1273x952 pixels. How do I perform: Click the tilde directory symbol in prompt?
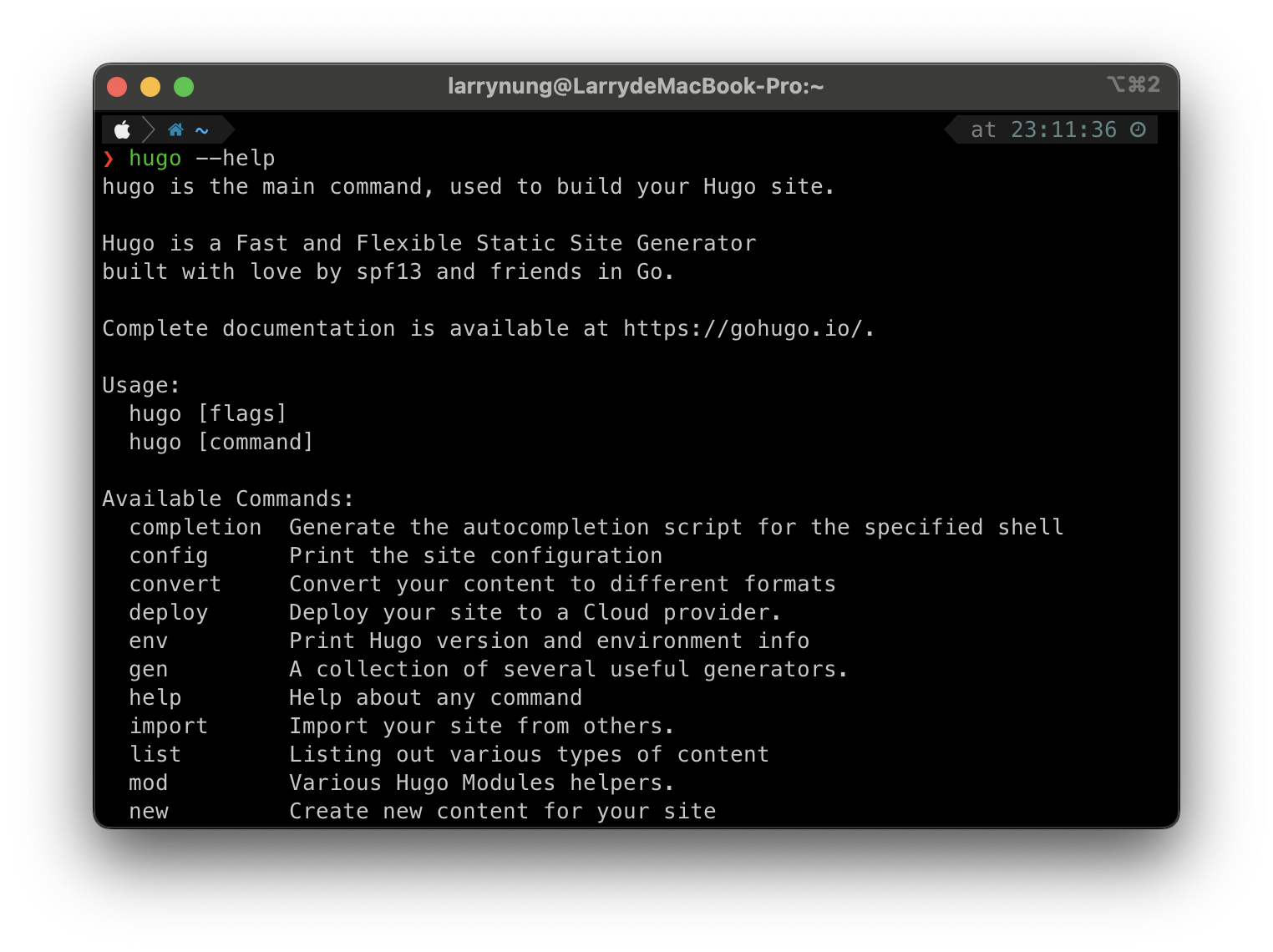(x=202, y=130)
